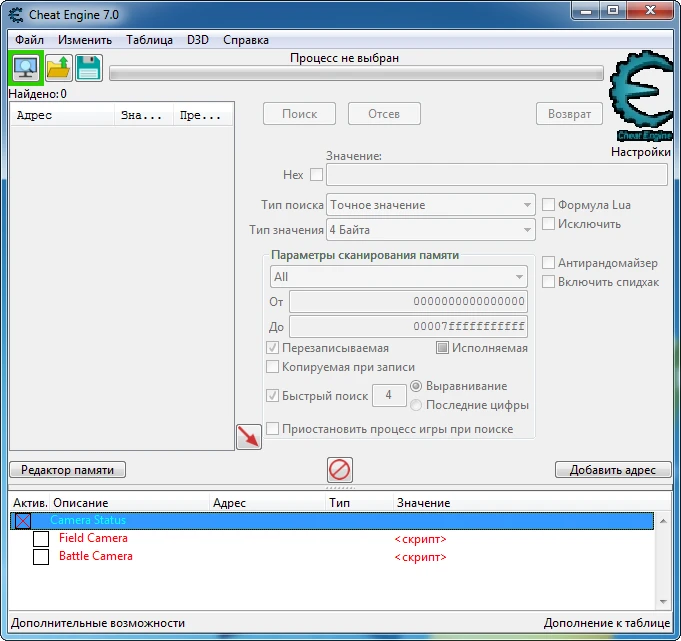
Task: Activate the Field Camera script checkbox
Action: pos(41,539)
